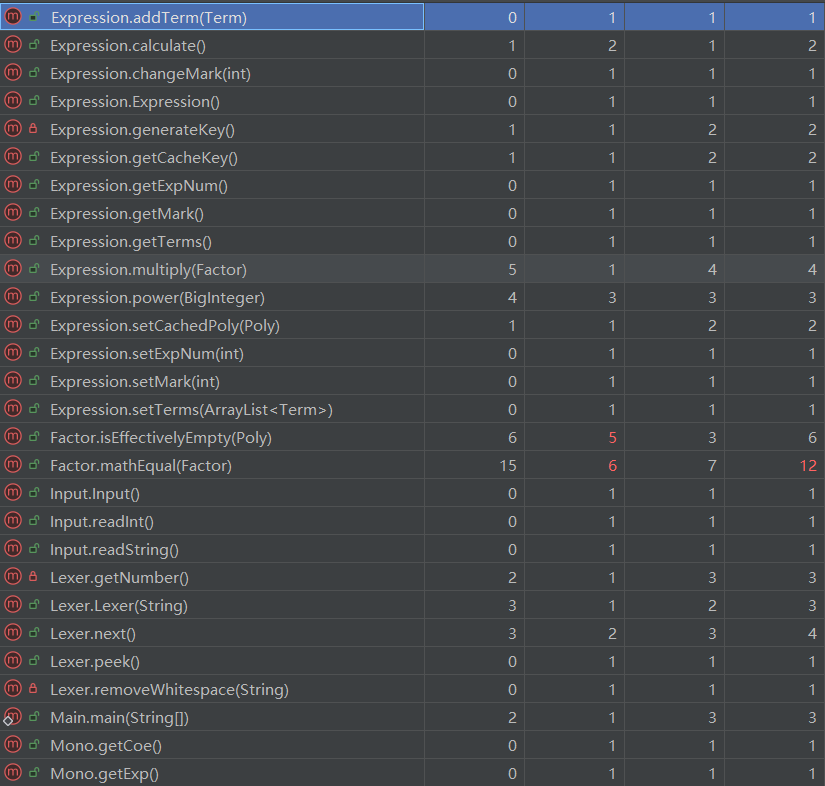Select Expression.getExpNum() method name

139,186
